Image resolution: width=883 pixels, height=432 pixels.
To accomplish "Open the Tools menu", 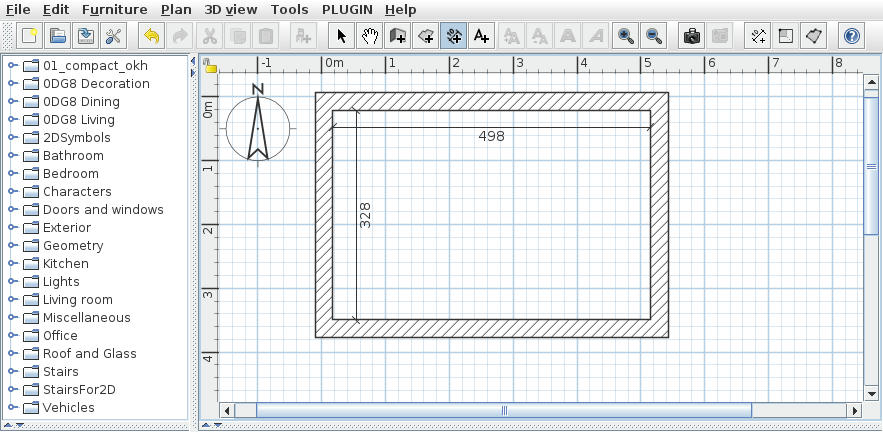I will pos(289,10).
